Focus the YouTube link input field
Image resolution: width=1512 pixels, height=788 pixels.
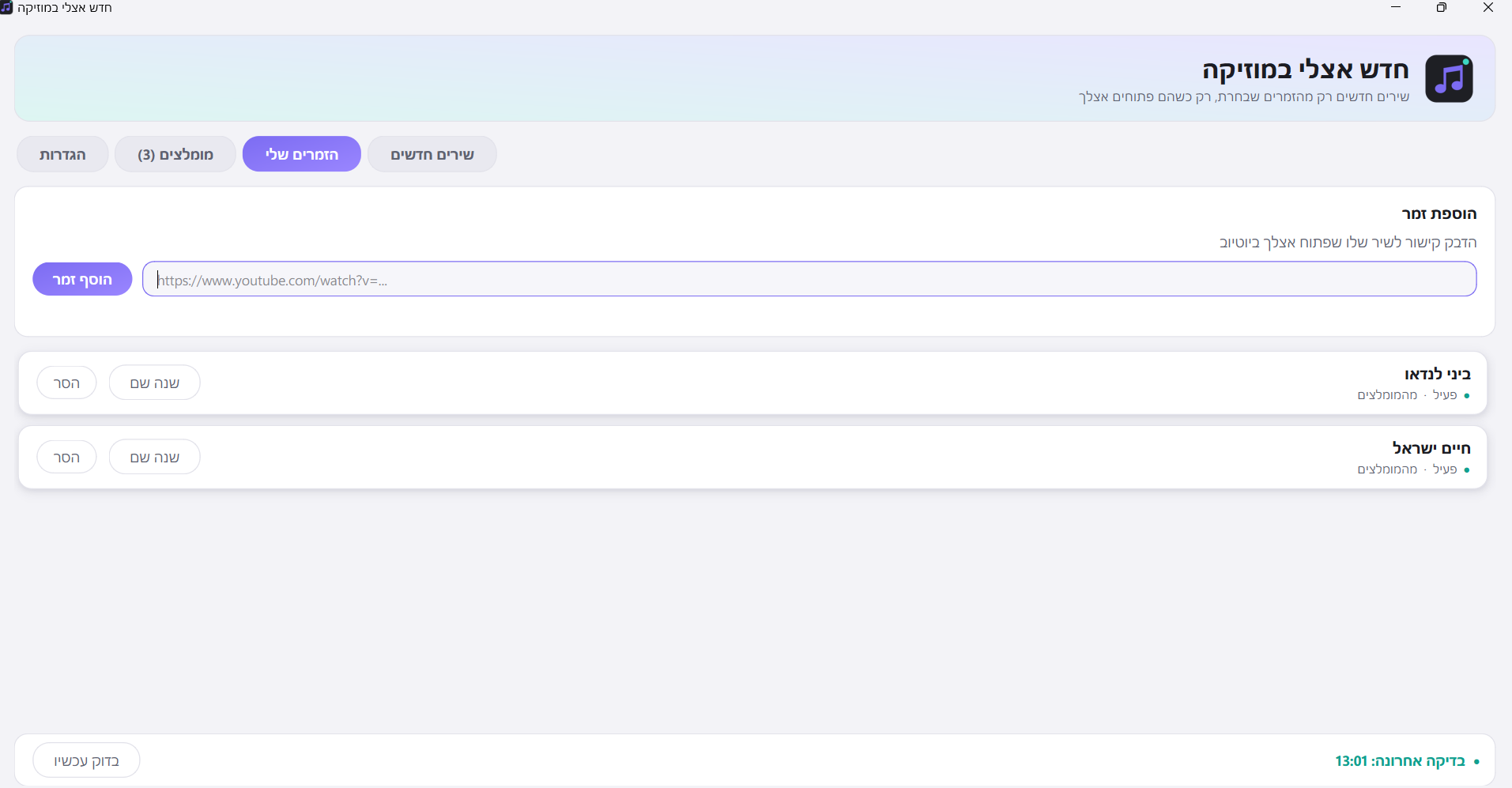(809, 279)
